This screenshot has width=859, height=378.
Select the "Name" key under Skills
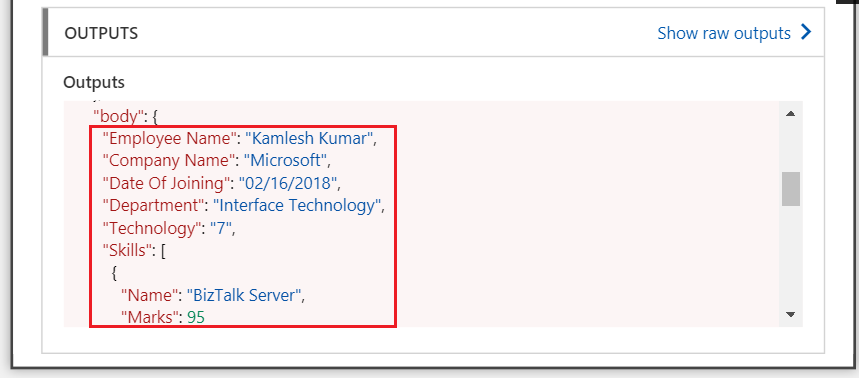(x=150, y=296)
